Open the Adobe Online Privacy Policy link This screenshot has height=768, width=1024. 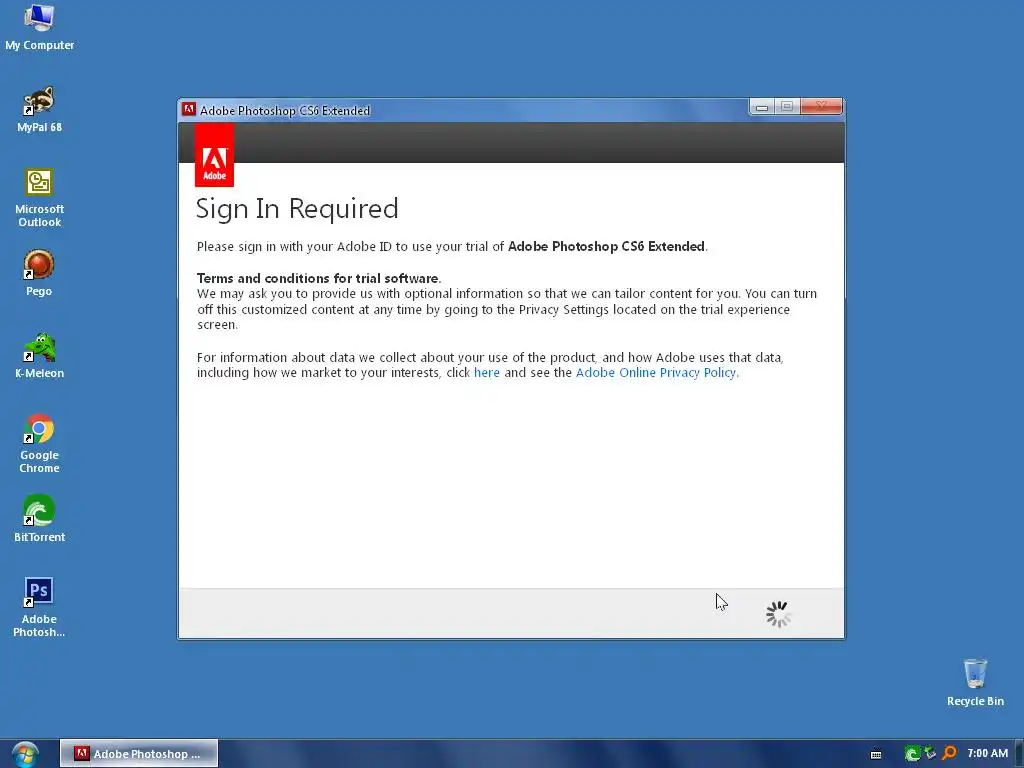657,373
